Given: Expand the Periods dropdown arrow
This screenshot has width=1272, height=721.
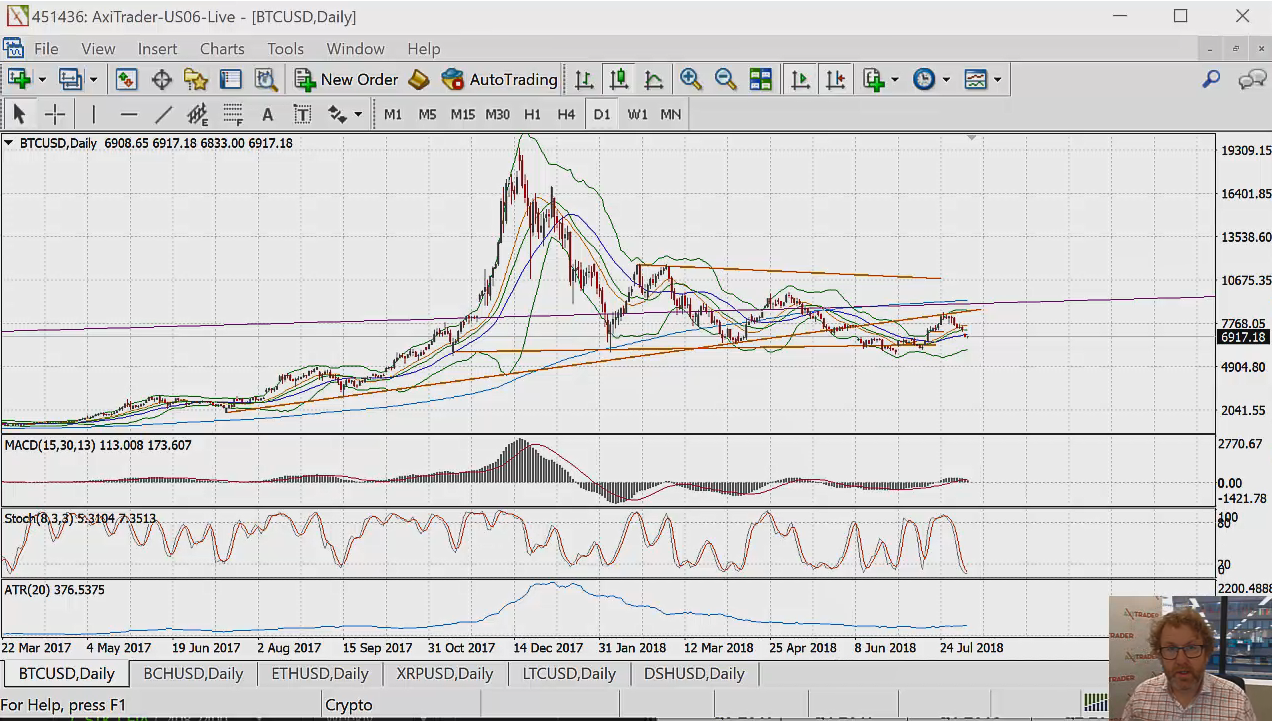Looking at the screenshot, I should [946, 80].
